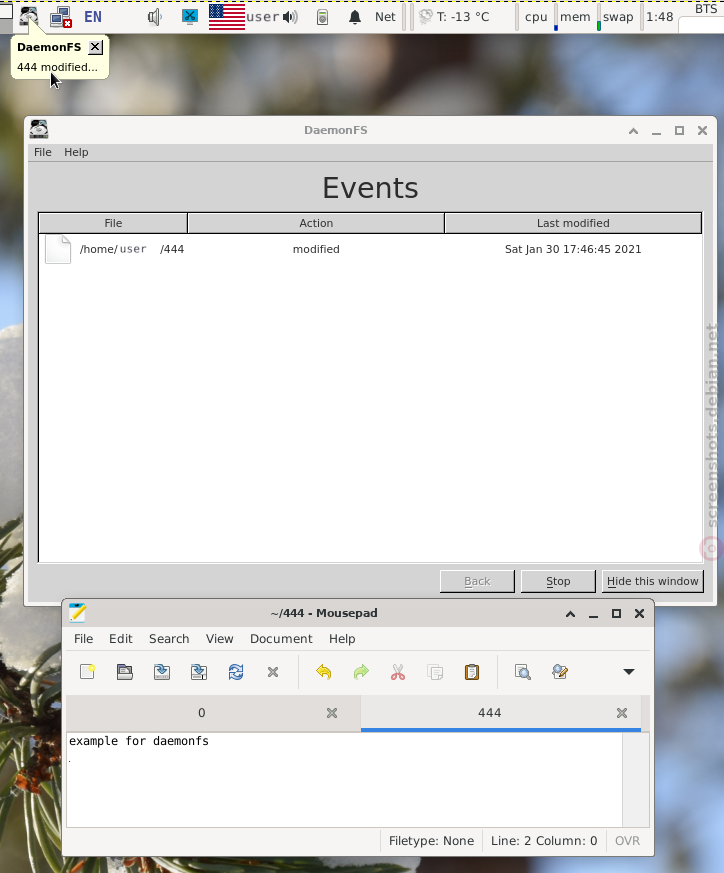The image size is (724, 873).
Task: Click the Mousepad vertical scrollbar
Action: [x=635, y=779]
